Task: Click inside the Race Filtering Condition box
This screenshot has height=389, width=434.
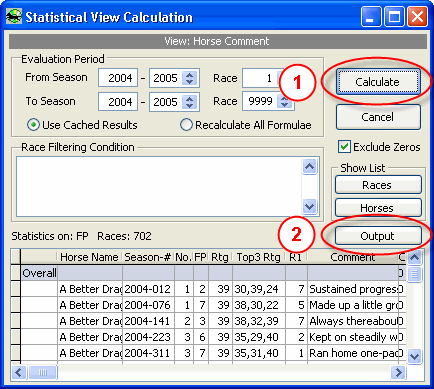Action: [x=159, y=186]
